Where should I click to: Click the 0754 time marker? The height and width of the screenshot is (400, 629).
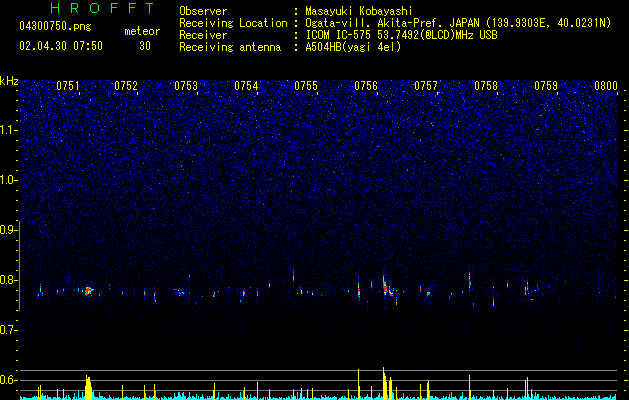coord(246,86)
